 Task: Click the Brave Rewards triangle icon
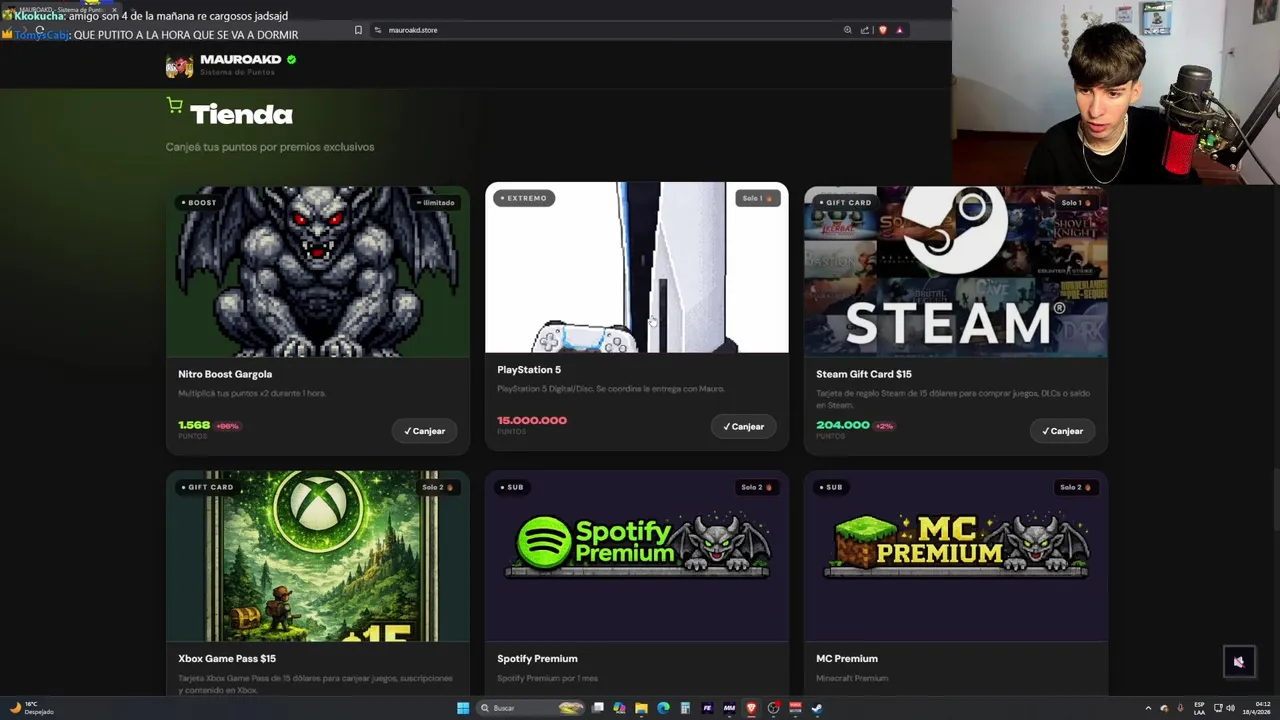tap(899, 30)
